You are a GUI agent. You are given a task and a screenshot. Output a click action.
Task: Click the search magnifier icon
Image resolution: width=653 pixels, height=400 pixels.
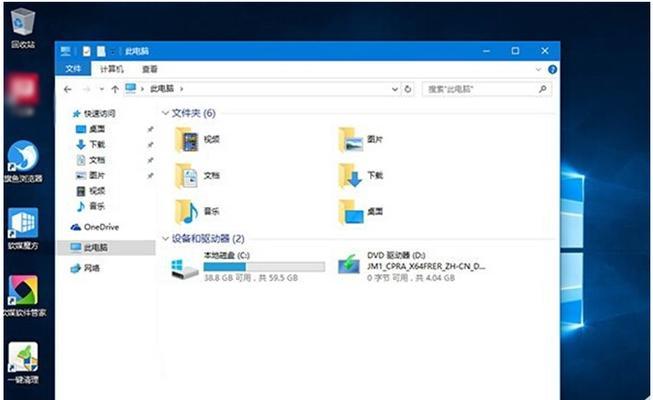543,89
